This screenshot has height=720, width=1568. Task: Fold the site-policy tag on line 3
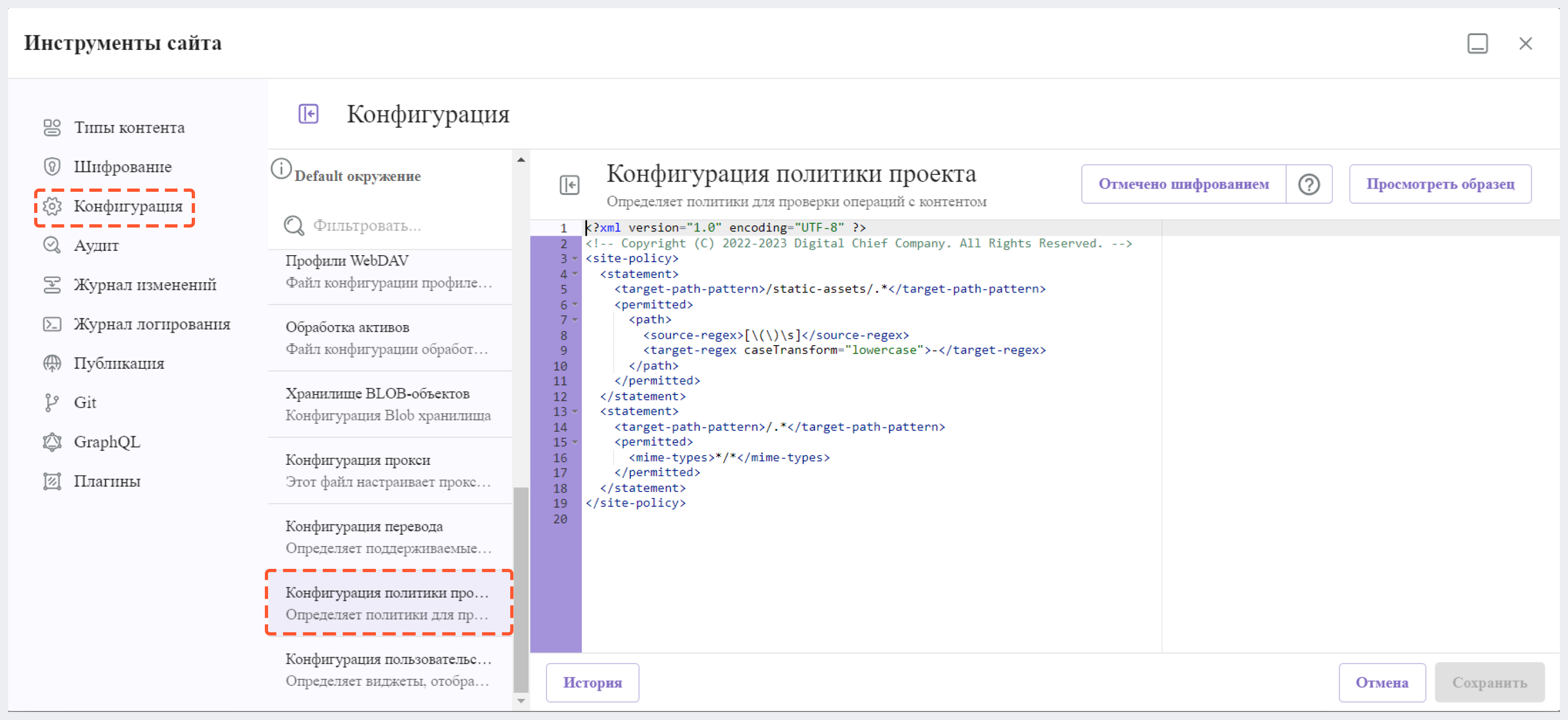[575, 260]
